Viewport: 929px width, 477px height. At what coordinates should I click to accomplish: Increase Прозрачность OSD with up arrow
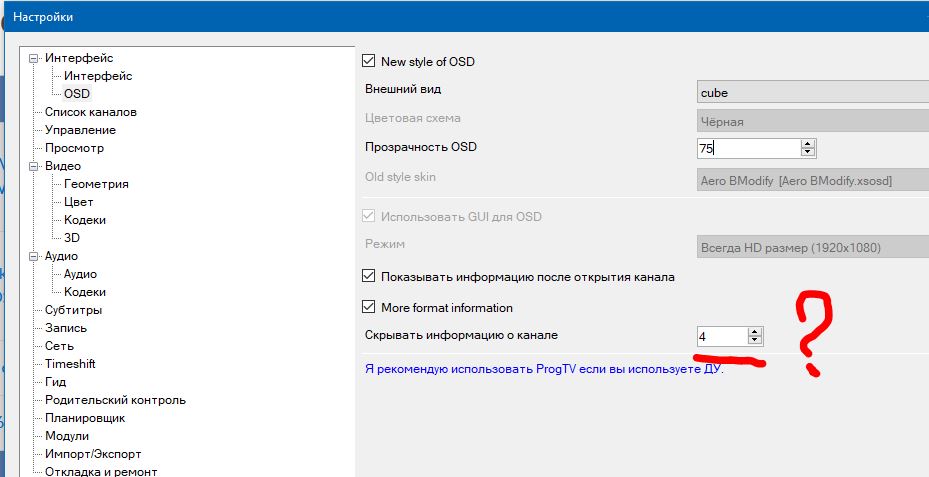click(808, 143)
